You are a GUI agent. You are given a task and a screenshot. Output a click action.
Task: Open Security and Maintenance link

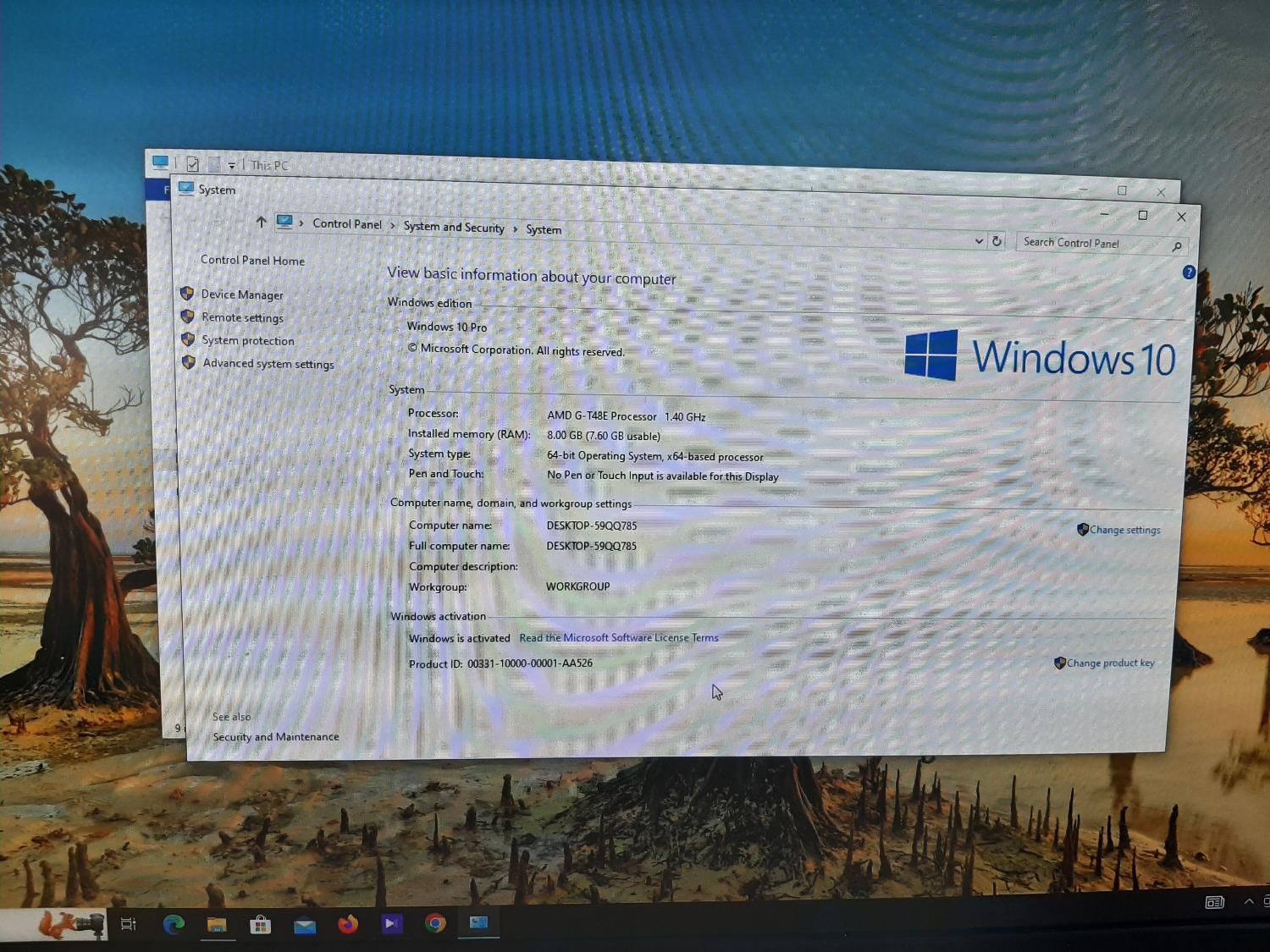point(276,737)
